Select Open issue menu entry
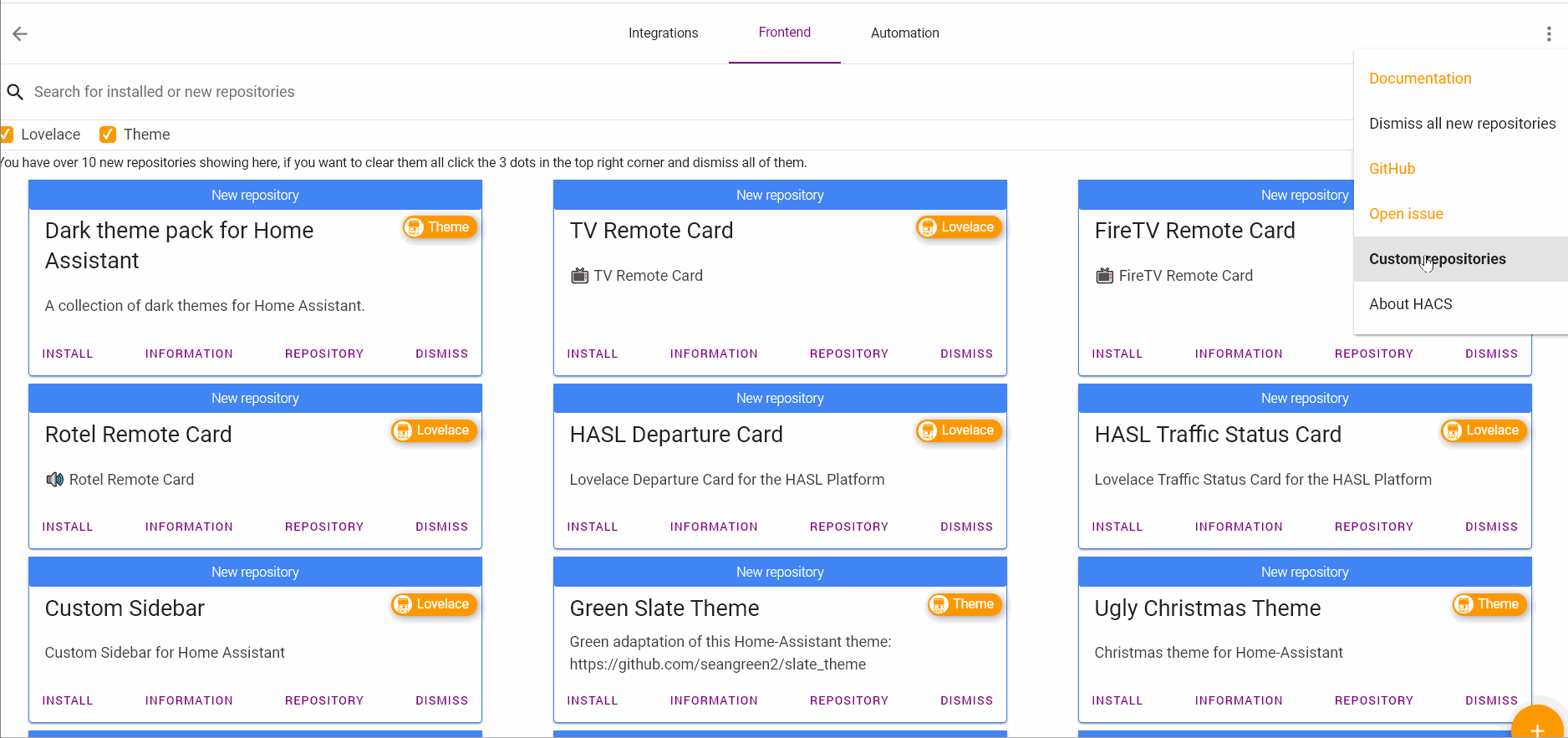 [1461, 214]
